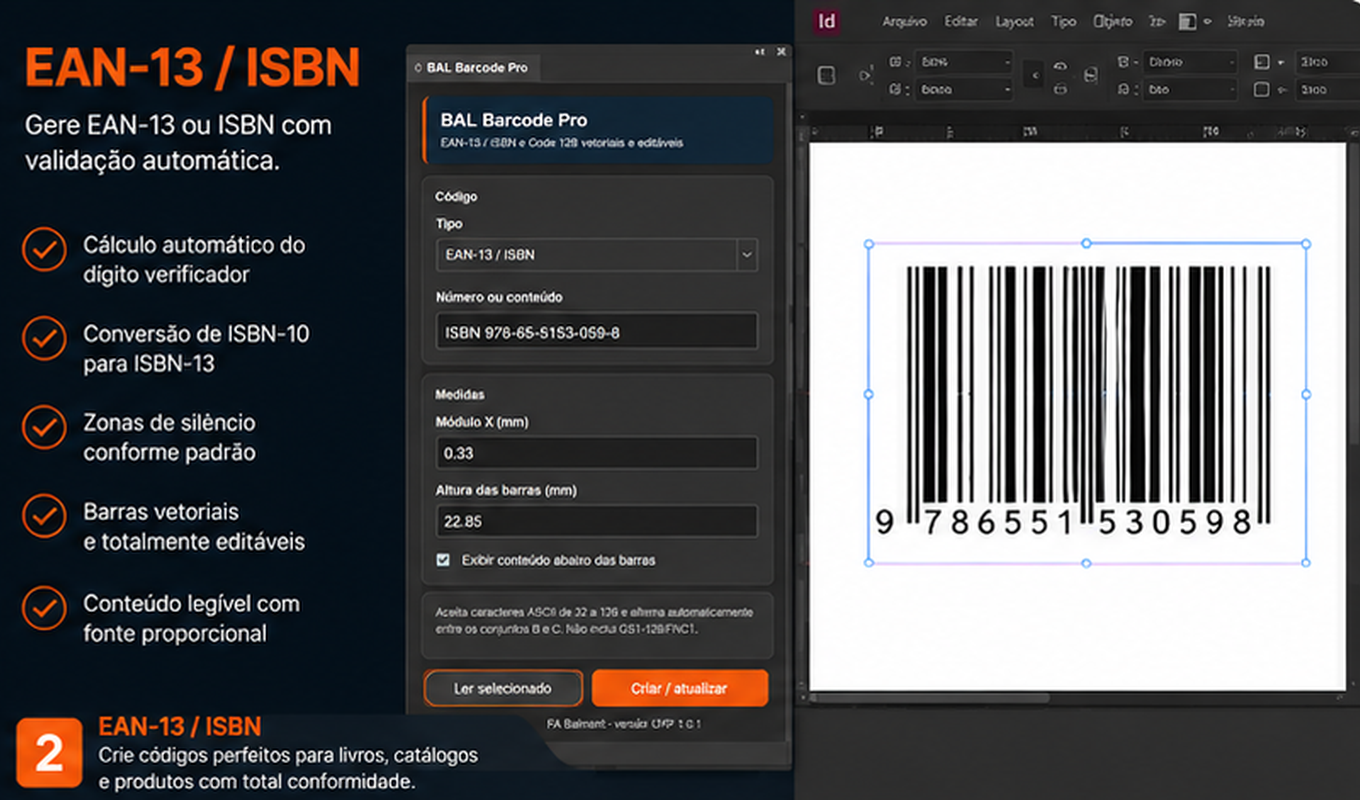The height and width of the screenshot is (800, 1360).
Task: Click the Módulo X (mm) field with 0.33
Action: point(597,453)
